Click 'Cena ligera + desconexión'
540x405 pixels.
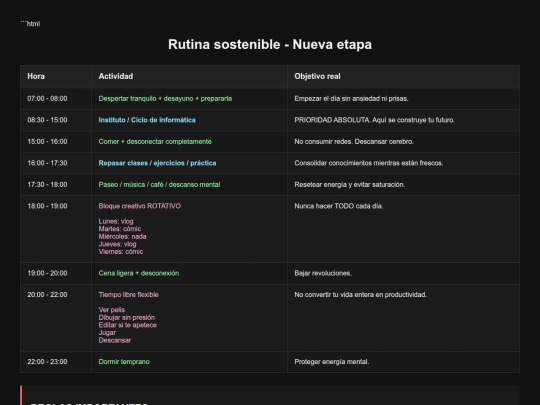(x=138, y=273)
